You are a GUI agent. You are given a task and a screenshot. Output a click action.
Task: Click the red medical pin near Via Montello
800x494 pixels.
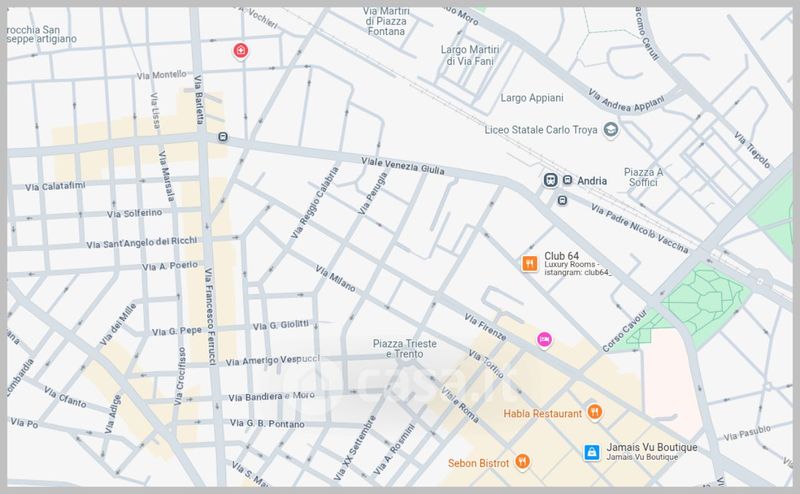pyautogui.click(x=240, y=50)
